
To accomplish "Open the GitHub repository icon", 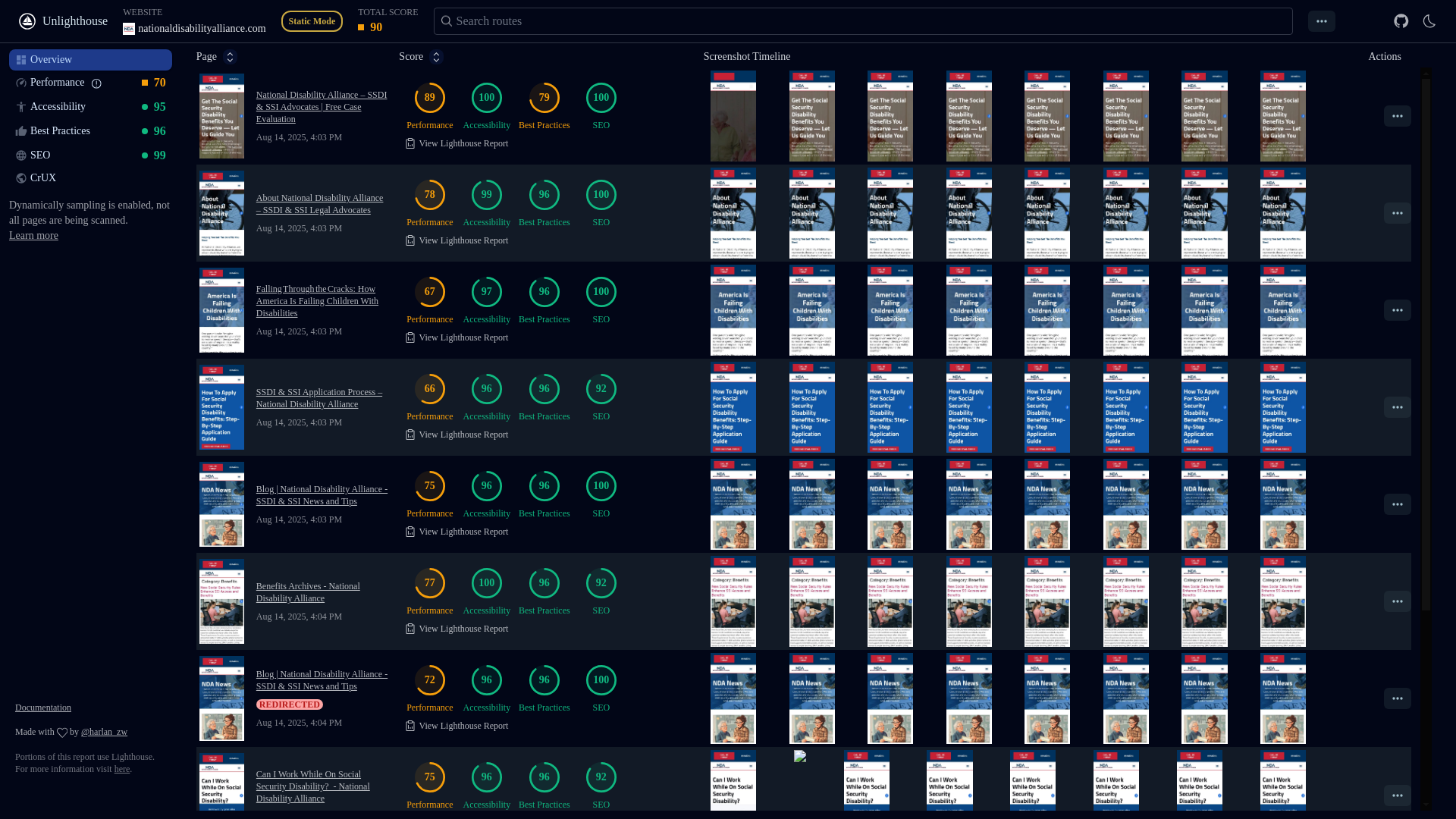I will 1401,21.
